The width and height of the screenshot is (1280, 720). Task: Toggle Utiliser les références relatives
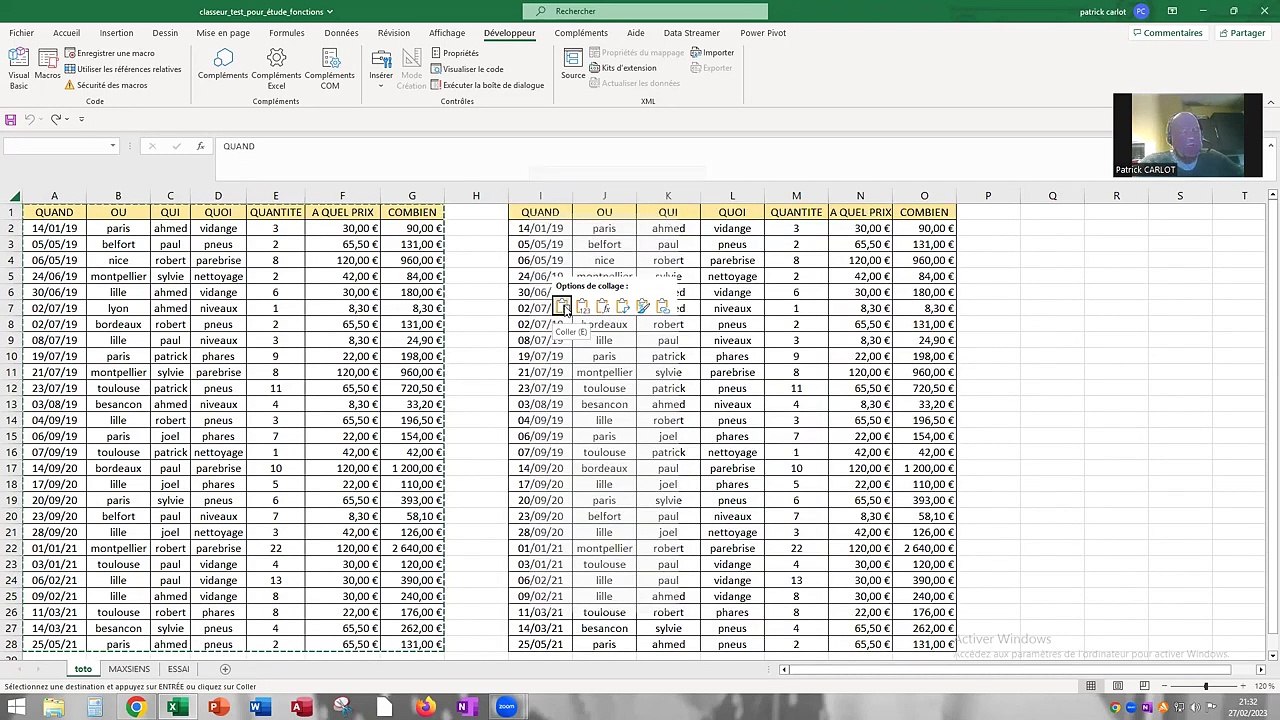point(122,69)
